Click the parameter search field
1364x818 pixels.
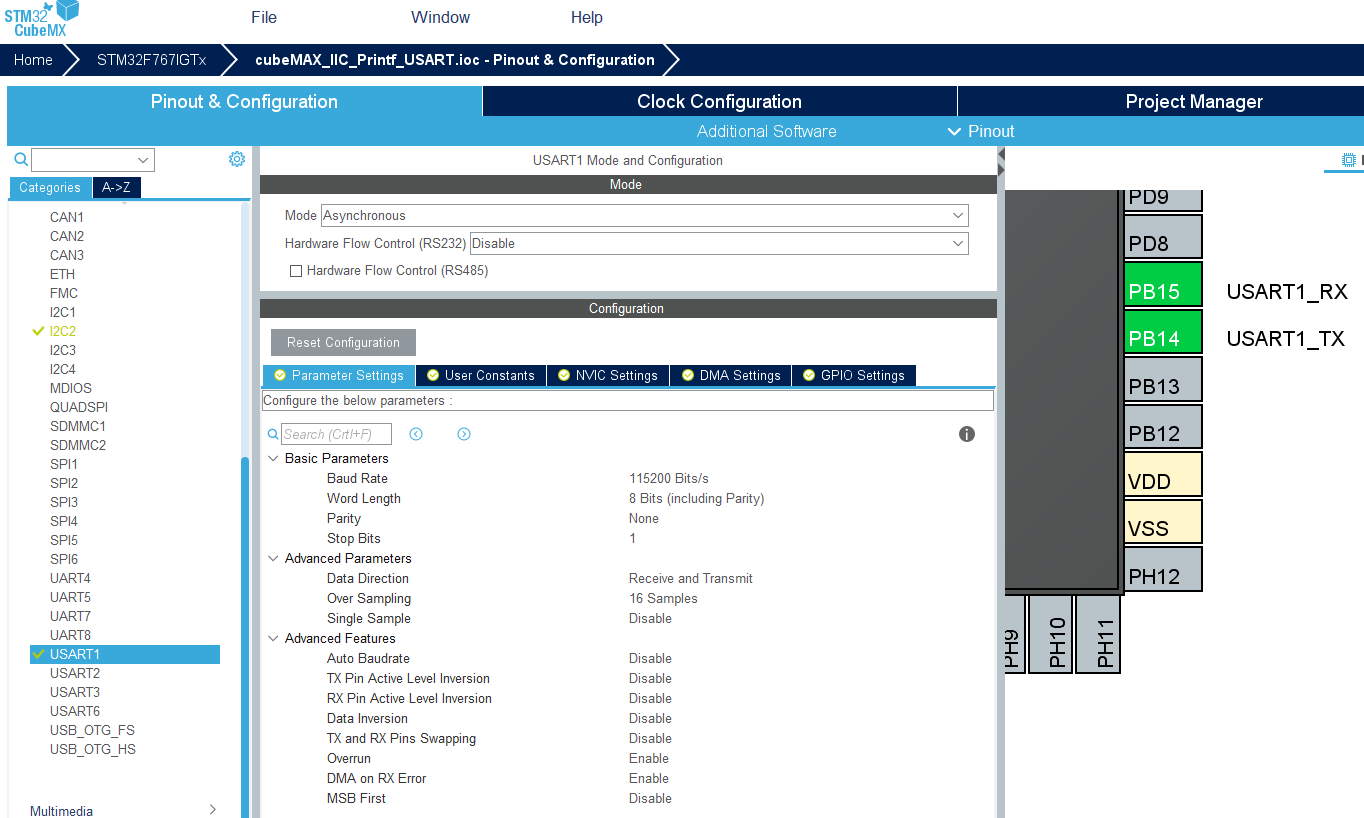[x=336, y=434]
